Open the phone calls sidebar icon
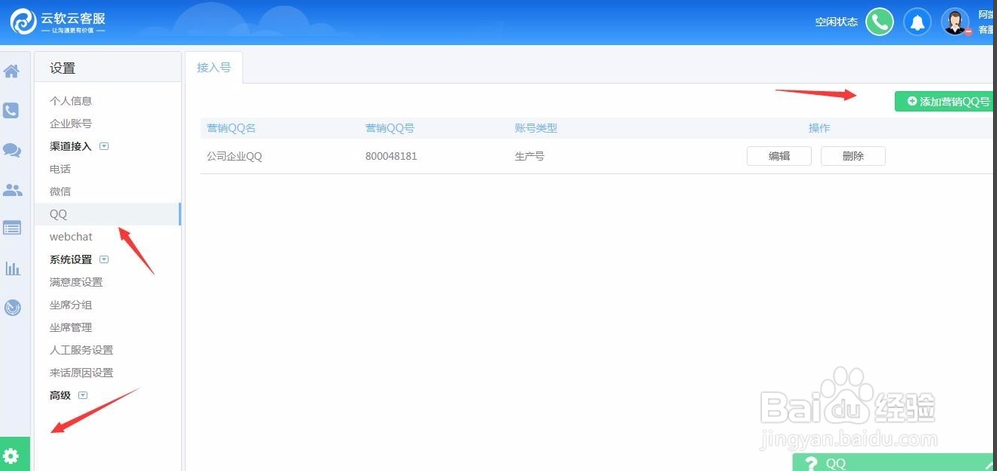This screenshot has width=997, height=471. pyautogui.click(x=11, y=111)
